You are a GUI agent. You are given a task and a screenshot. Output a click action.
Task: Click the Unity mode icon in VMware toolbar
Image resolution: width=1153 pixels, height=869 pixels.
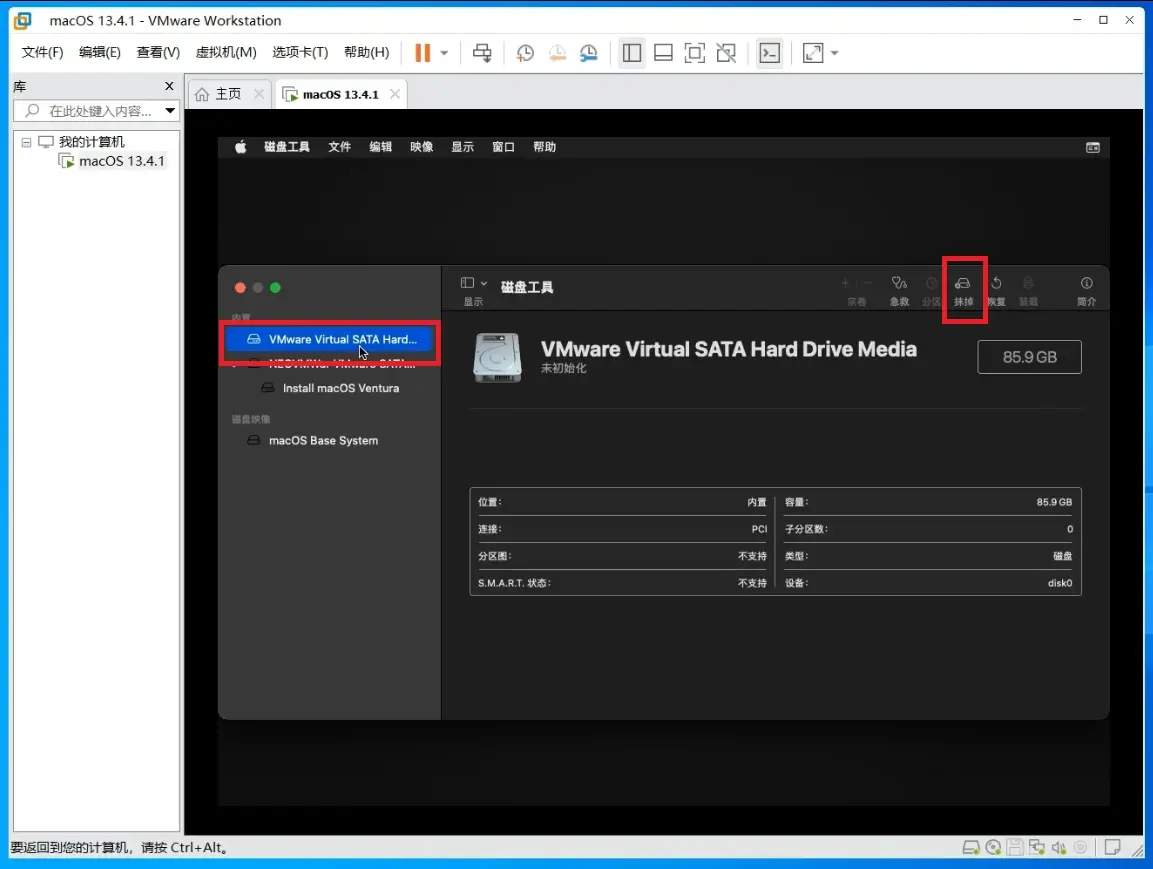(x=727, y=53)
